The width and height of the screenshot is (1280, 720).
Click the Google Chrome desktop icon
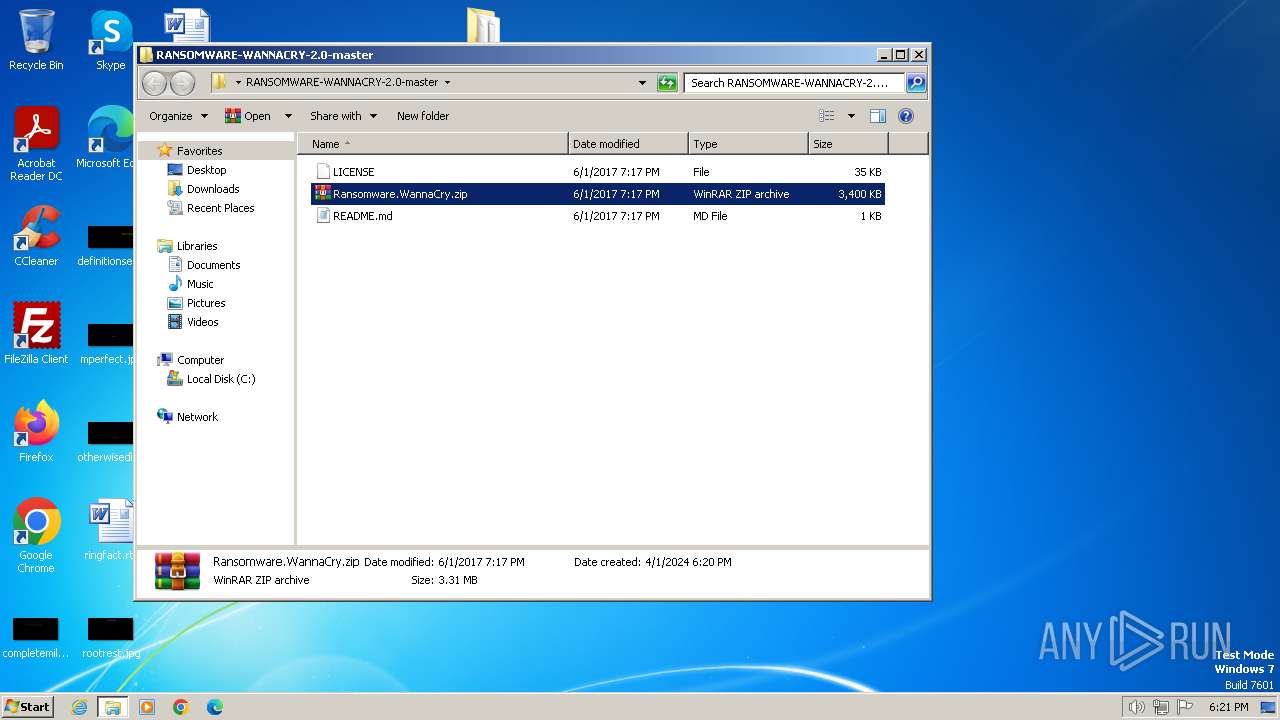(36, 536)
